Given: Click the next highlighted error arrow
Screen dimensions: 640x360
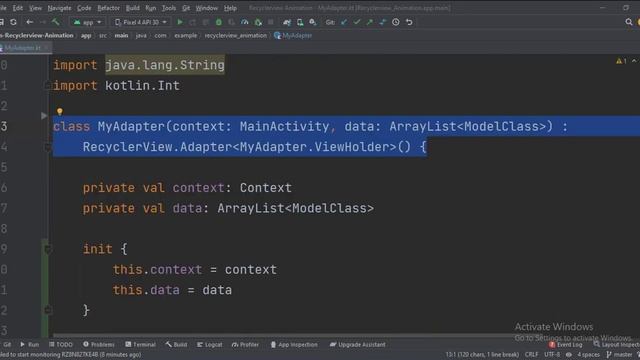Looking at the screenshot, I should pyautogui.click(x=634, y=61).
